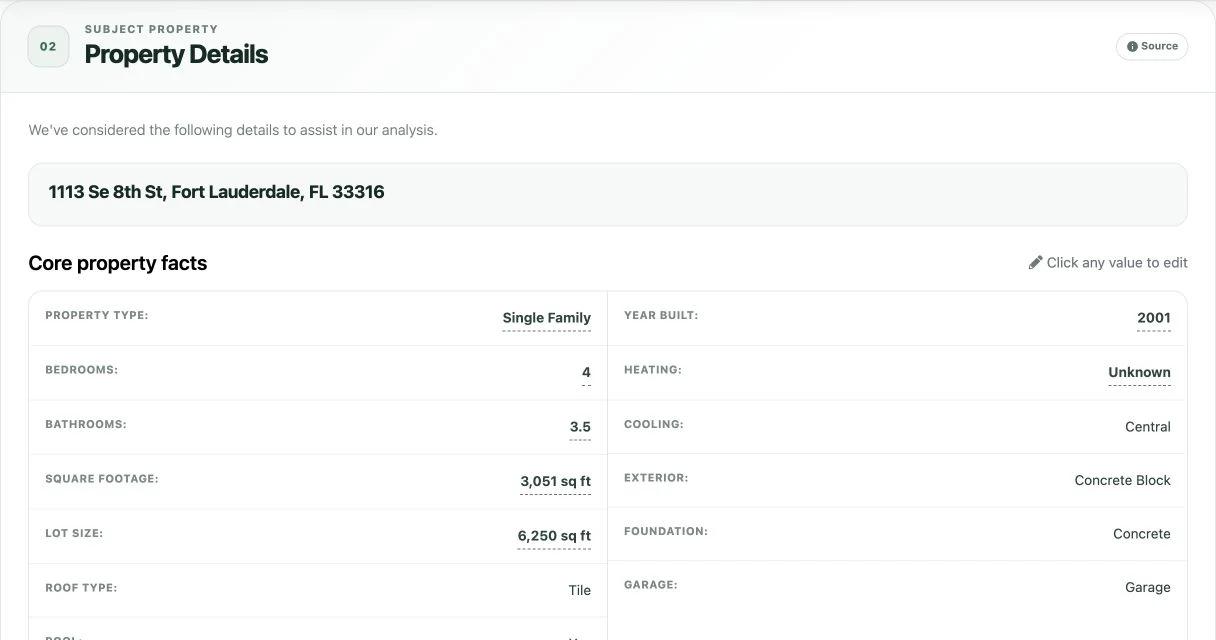Screen dimensions: 1216x640
Task: Edit the bedrooms value 4
Action: point(586,373)
